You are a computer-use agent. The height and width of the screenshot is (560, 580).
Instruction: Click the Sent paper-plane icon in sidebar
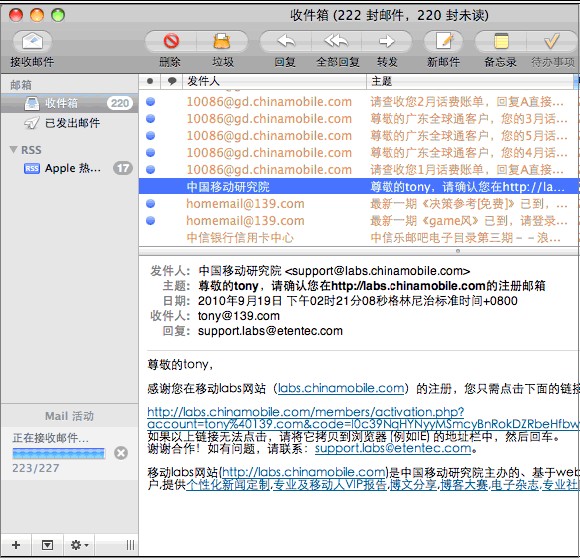coord(31,123)
